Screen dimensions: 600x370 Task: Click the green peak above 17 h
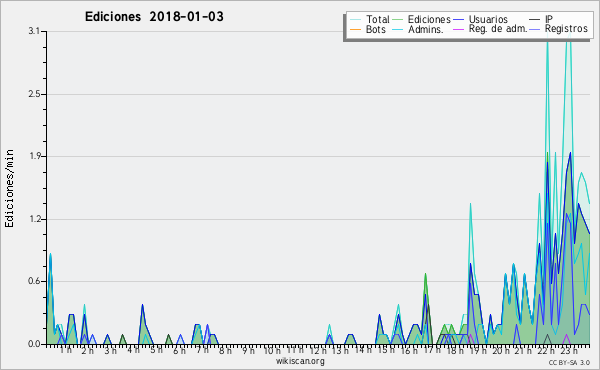click(x=425, y=274)
